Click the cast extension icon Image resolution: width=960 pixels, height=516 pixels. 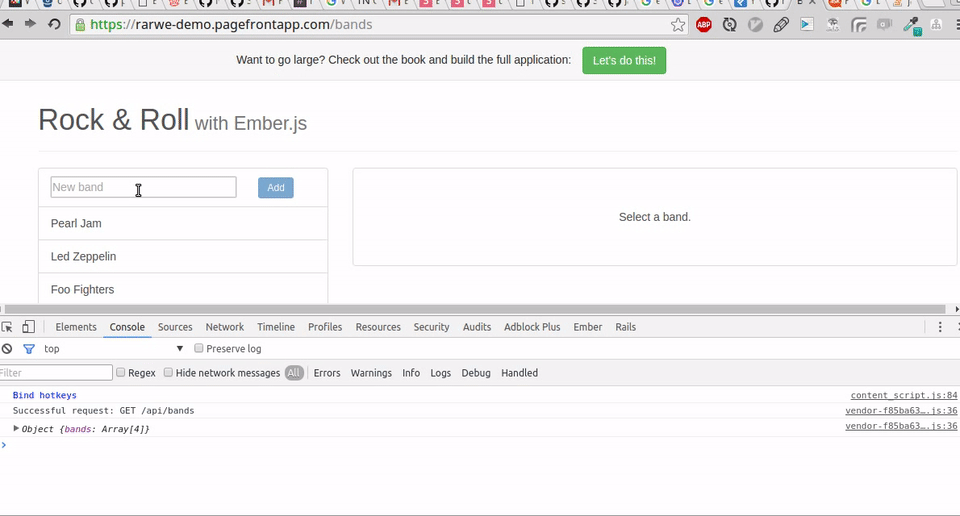858,25
